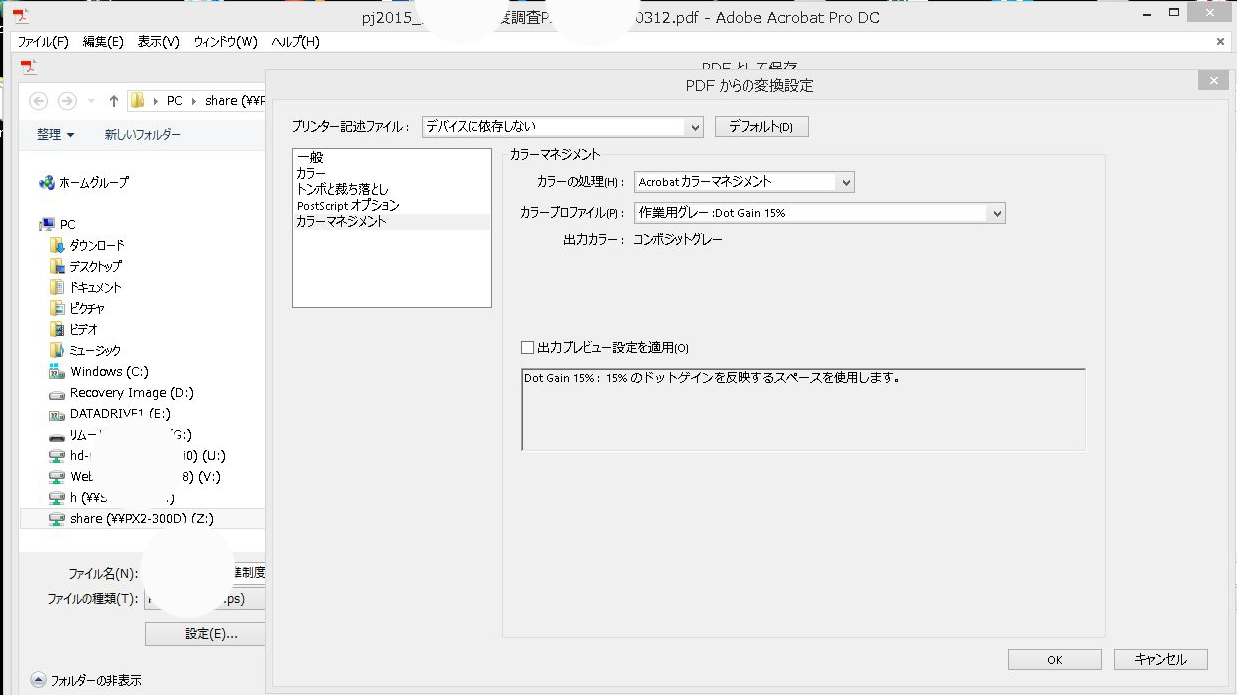1237x695 pixels.
Task: Open the recent locations dropdown arrow
Action: 92,101
